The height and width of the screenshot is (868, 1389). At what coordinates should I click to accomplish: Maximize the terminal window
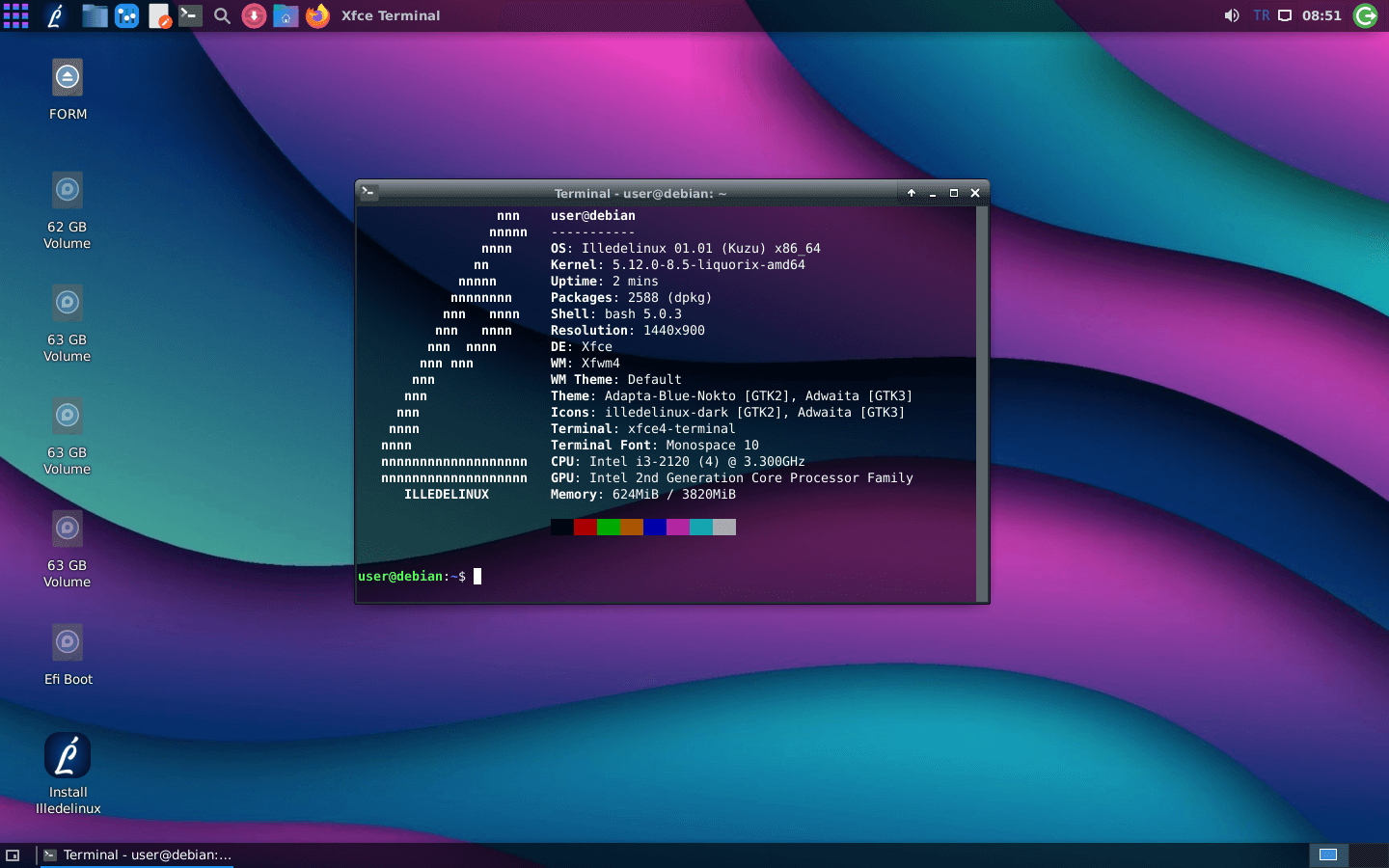(x=954, y=193)
